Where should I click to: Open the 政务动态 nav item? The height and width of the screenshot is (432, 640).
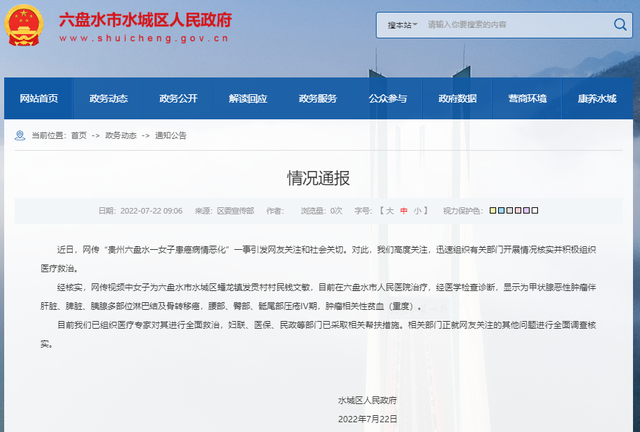(109, 98)
